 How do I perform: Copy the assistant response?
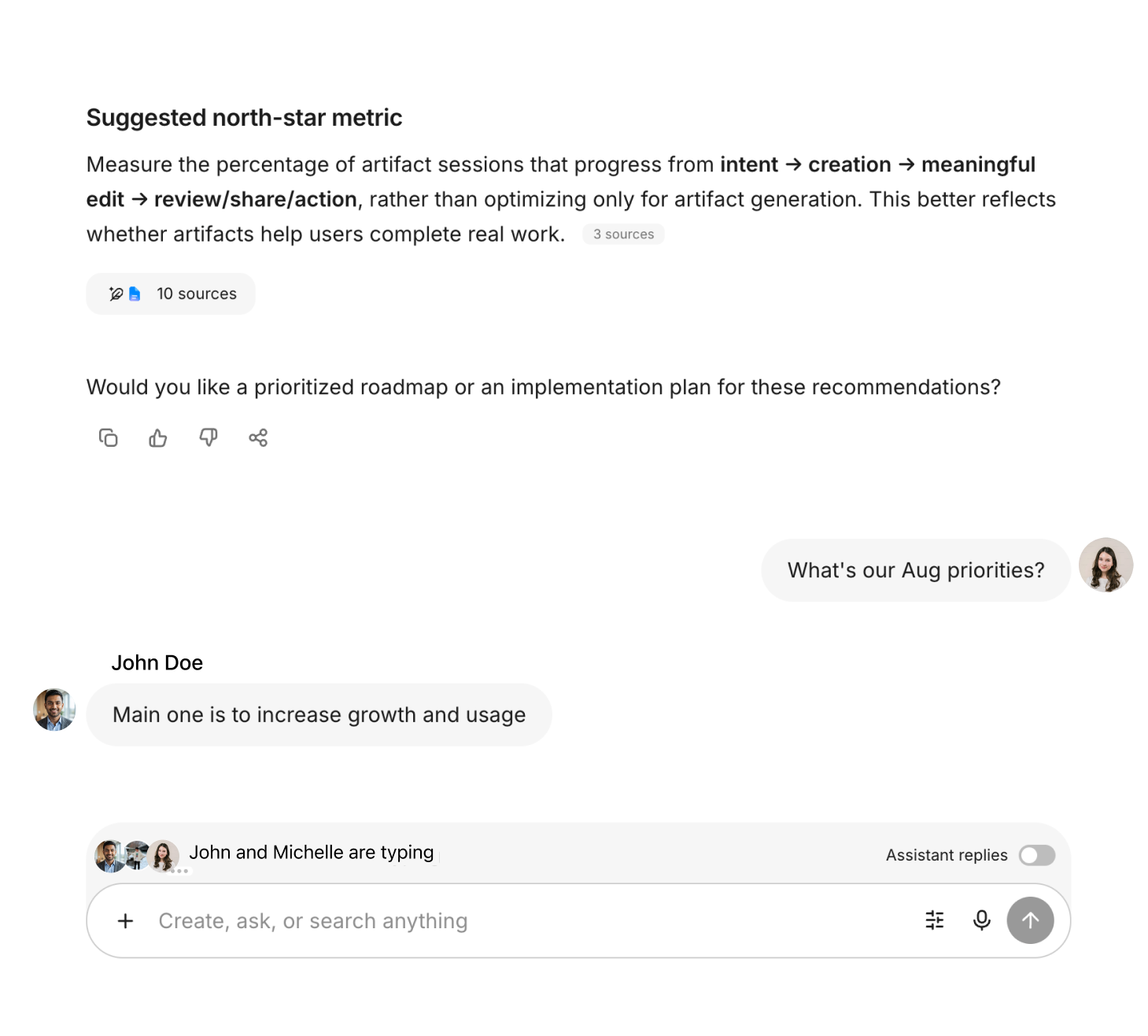(x=108, y=437)
